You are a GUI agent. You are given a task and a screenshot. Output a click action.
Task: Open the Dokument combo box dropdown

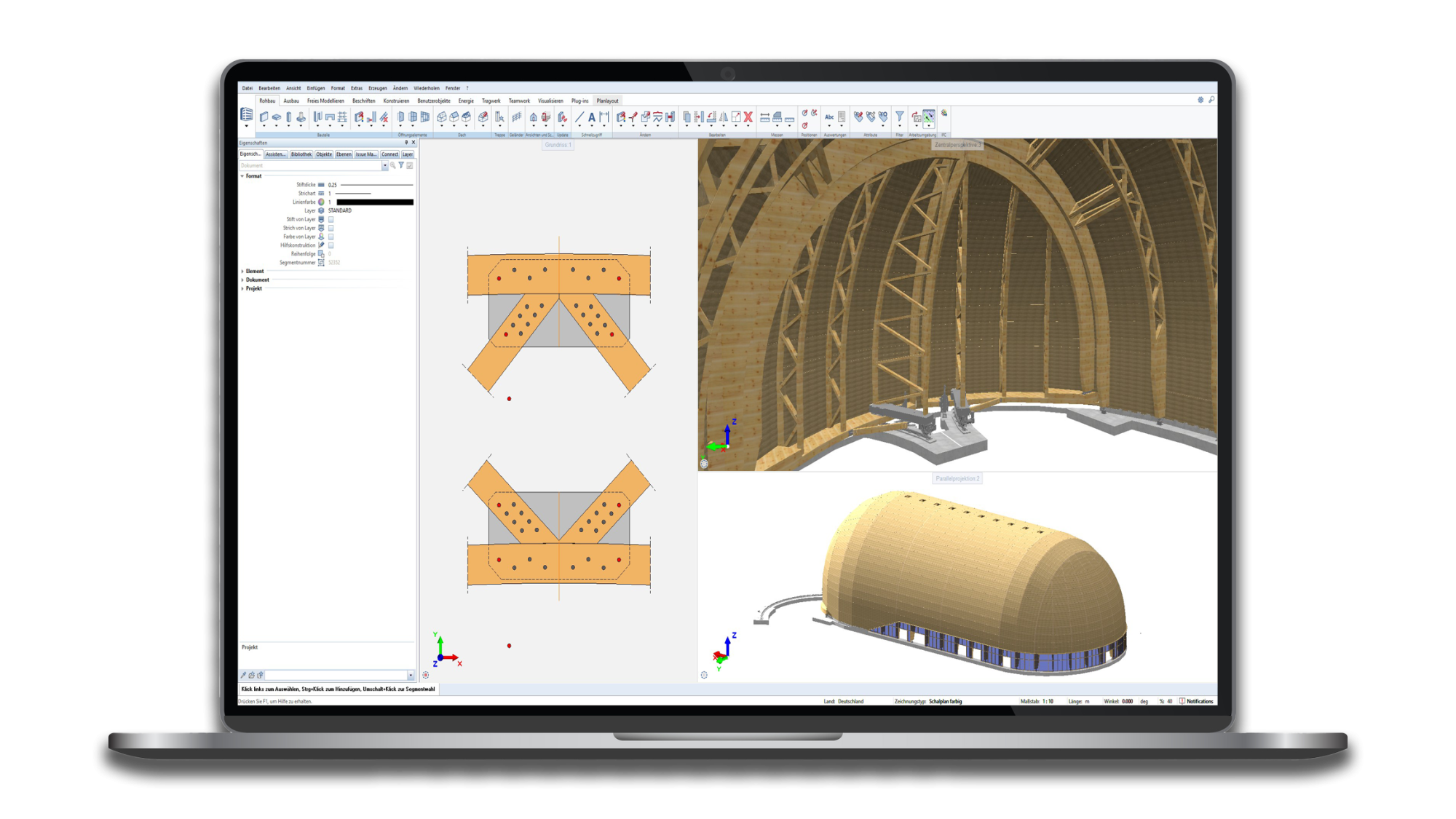384,166
